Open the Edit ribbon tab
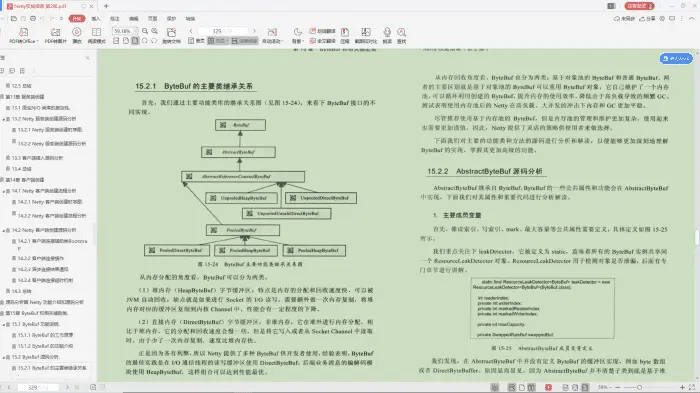 click(133, 19)
